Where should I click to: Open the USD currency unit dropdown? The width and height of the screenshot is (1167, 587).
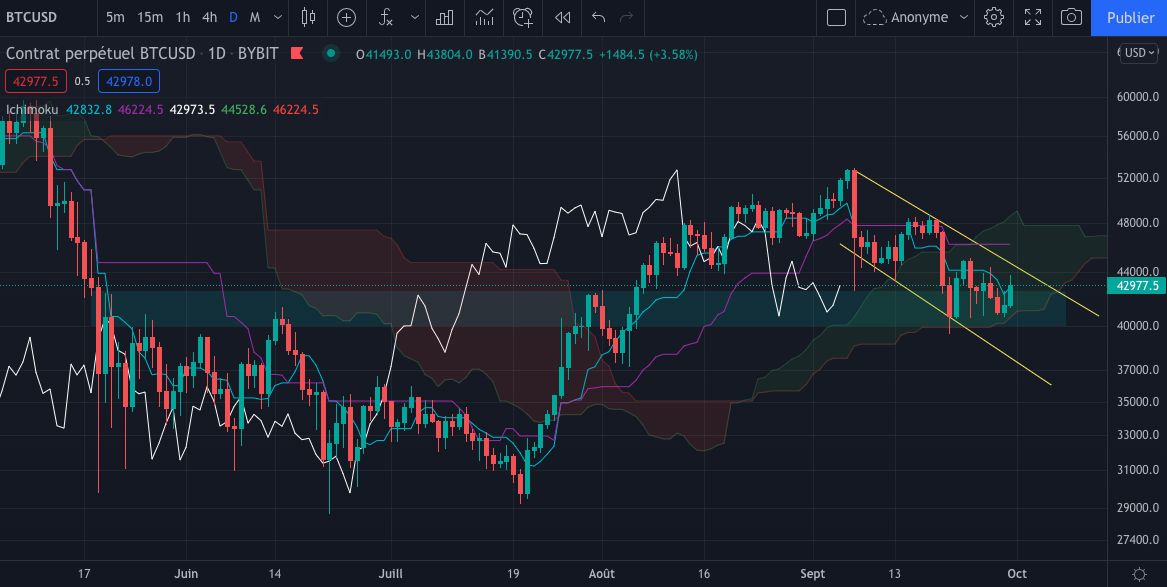[1137, 53]
